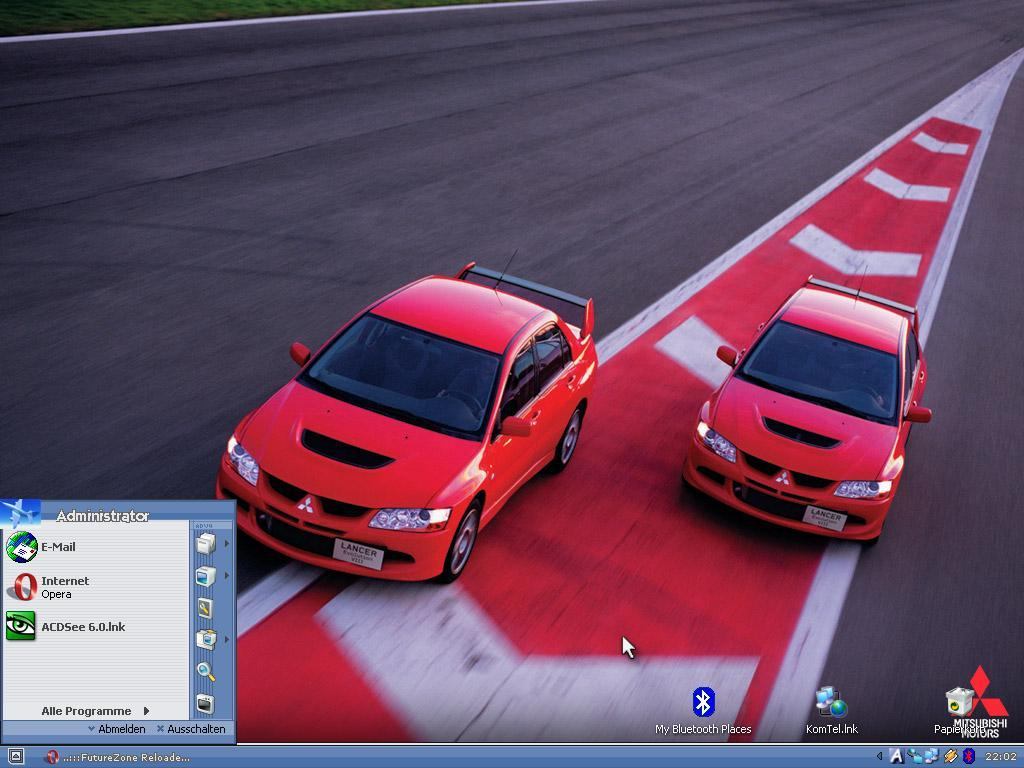Screen dimensions: 1024x768
Task: Expand Alle Programme list
Action: tap(95, 711)
